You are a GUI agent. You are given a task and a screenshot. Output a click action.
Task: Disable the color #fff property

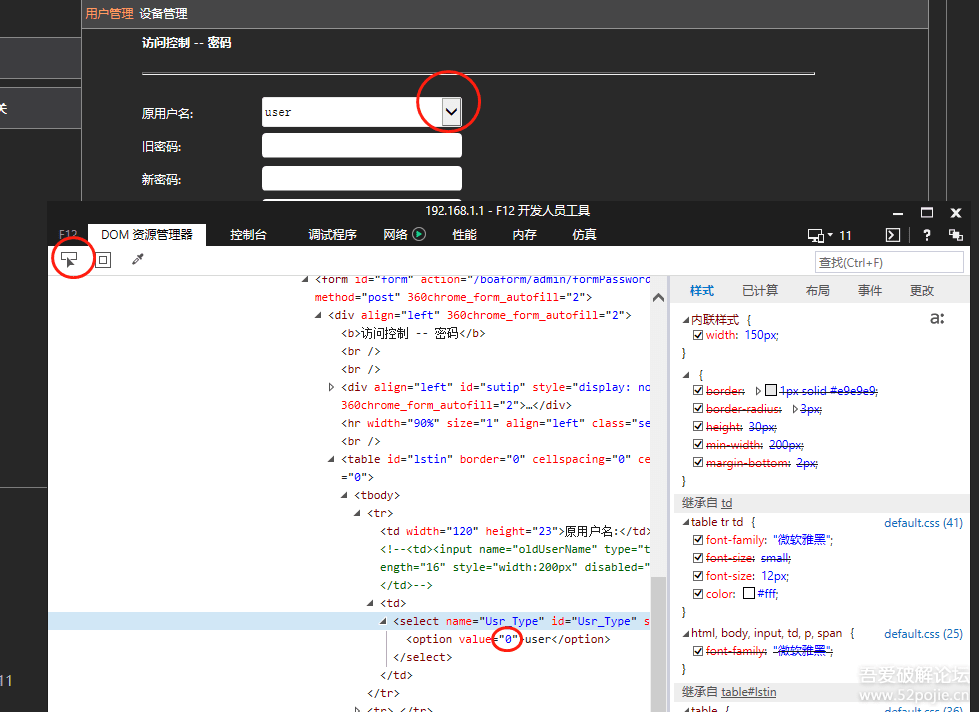[698, 594]
